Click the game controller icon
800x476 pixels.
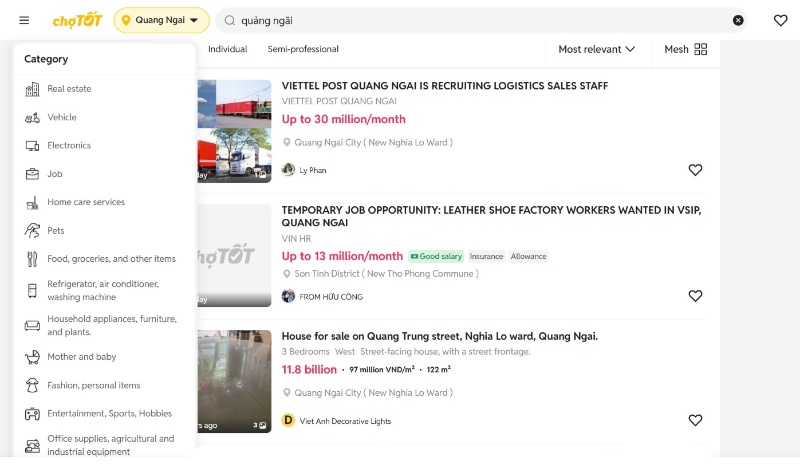[32, 414]
